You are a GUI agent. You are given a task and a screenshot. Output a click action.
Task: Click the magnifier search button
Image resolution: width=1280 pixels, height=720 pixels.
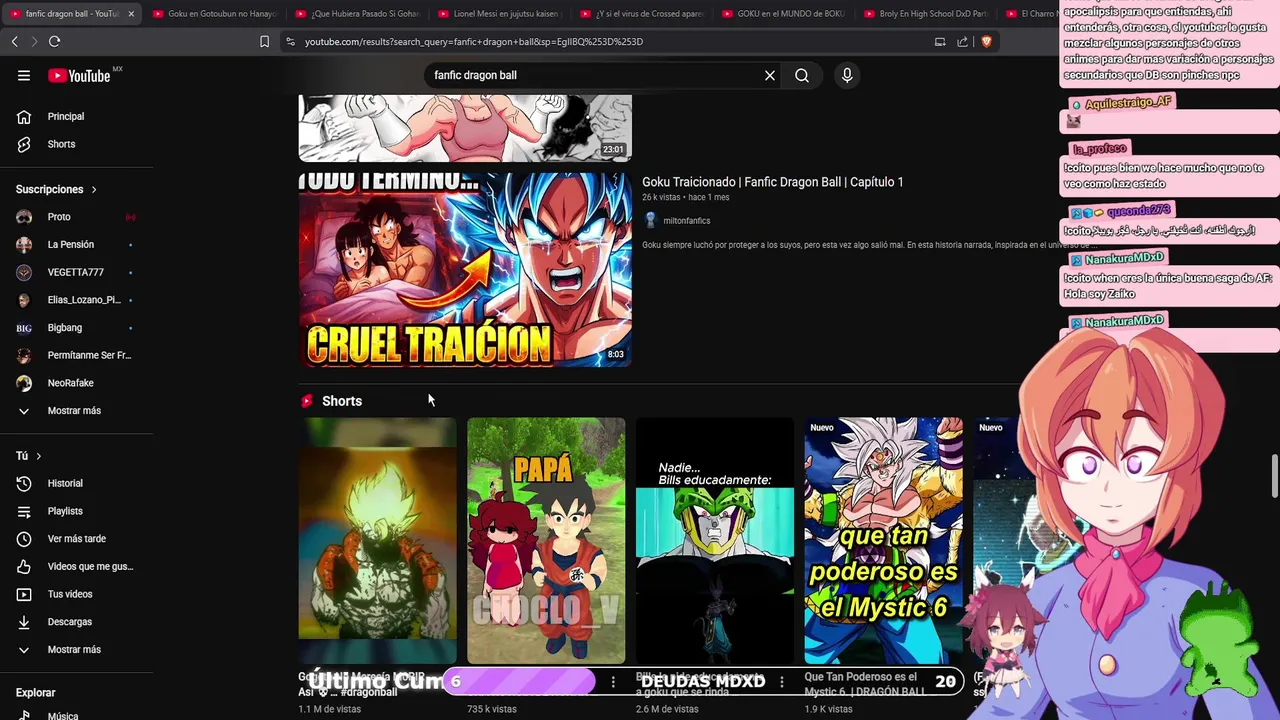click(x=802, y=75)
